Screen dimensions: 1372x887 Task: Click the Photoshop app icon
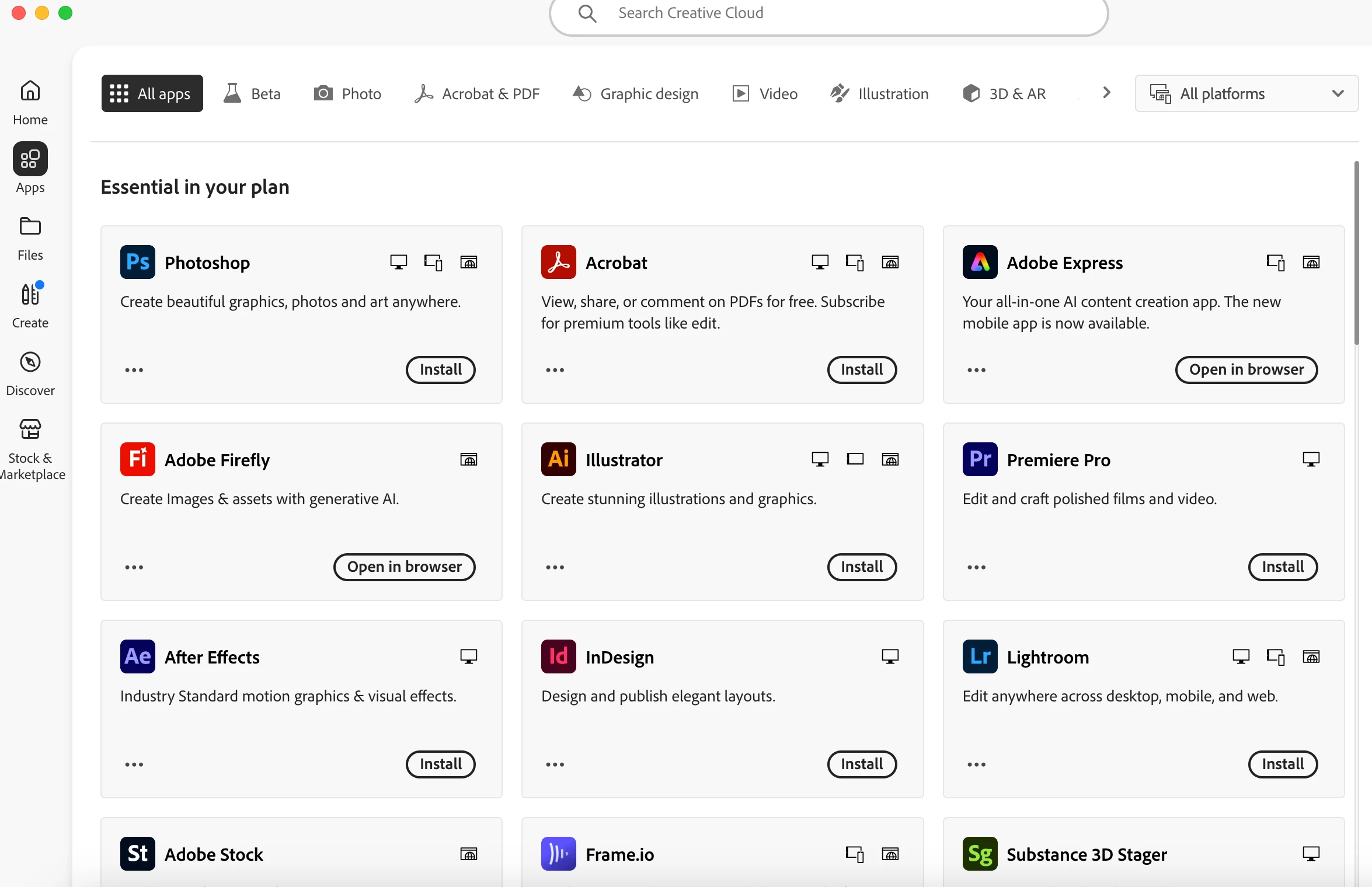[x=138, y=262]
